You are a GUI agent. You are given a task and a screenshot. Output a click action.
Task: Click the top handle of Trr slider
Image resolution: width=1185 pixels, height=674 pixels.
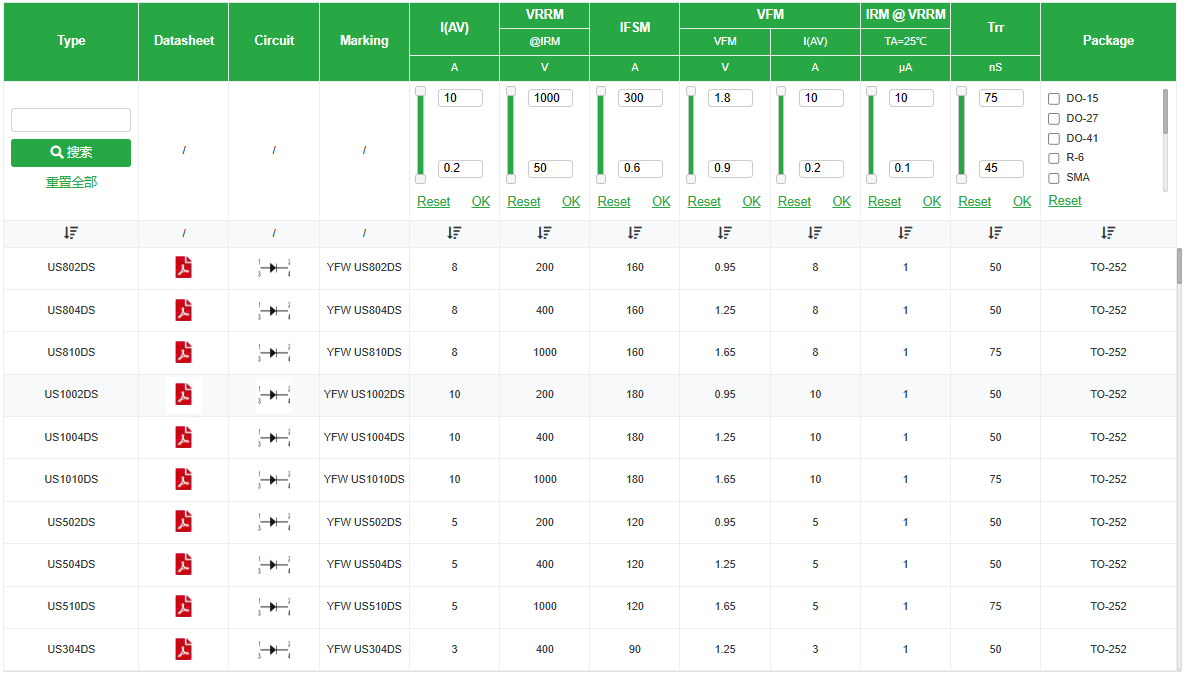pyautogui.click(x=961, y=91)
